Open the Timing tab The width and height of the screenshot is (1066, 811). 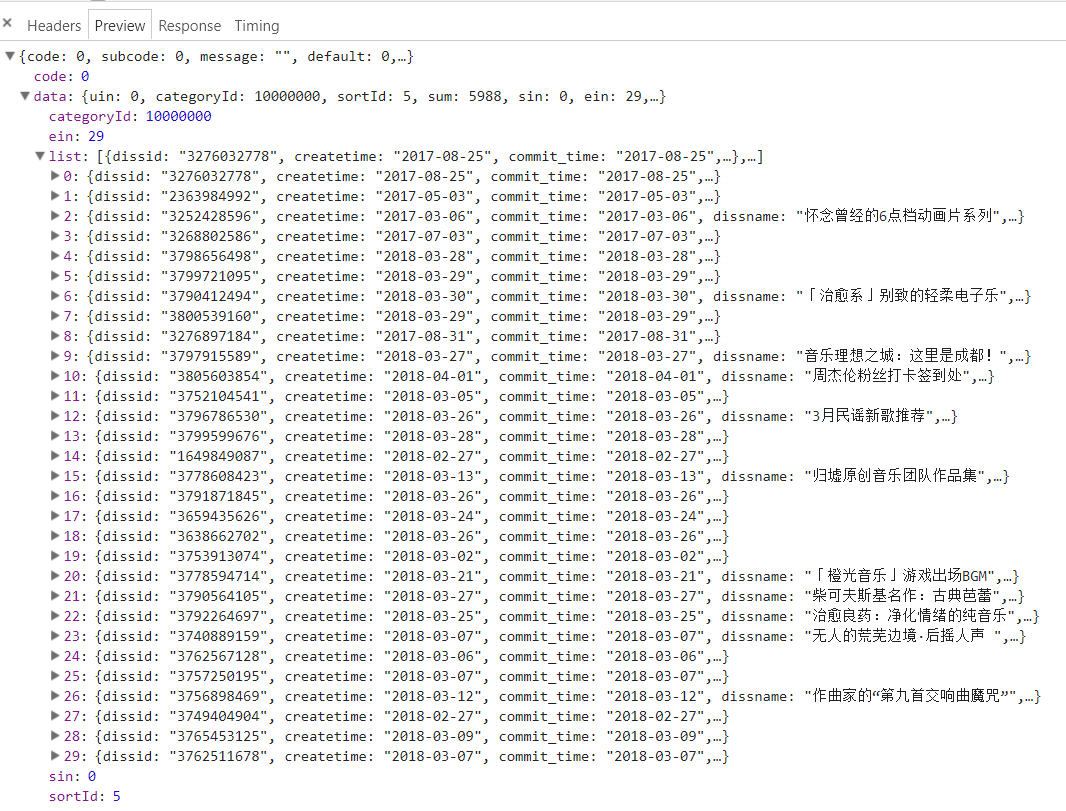tap(257, 26)
